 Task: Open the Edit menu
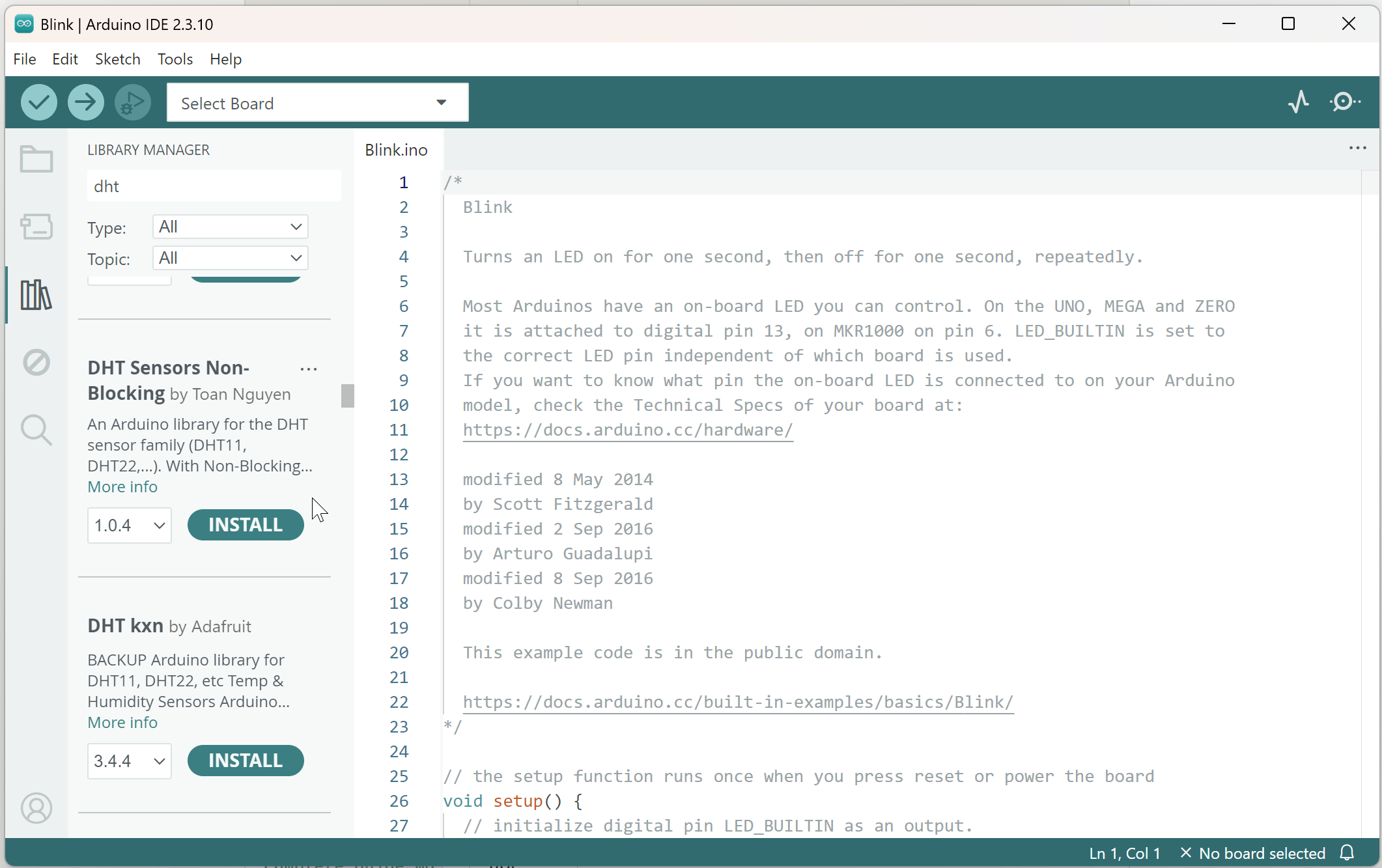65,59
